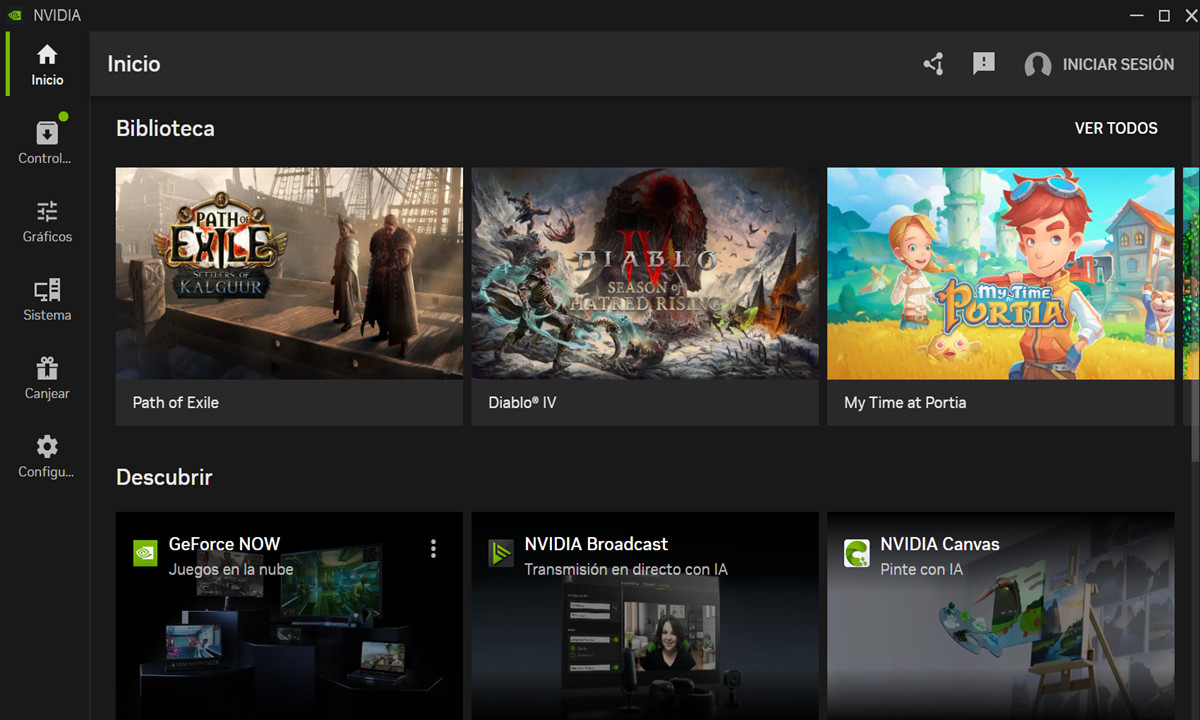Switch to the Canjear section
1200x720 pixels.
[x=46, y=377]
